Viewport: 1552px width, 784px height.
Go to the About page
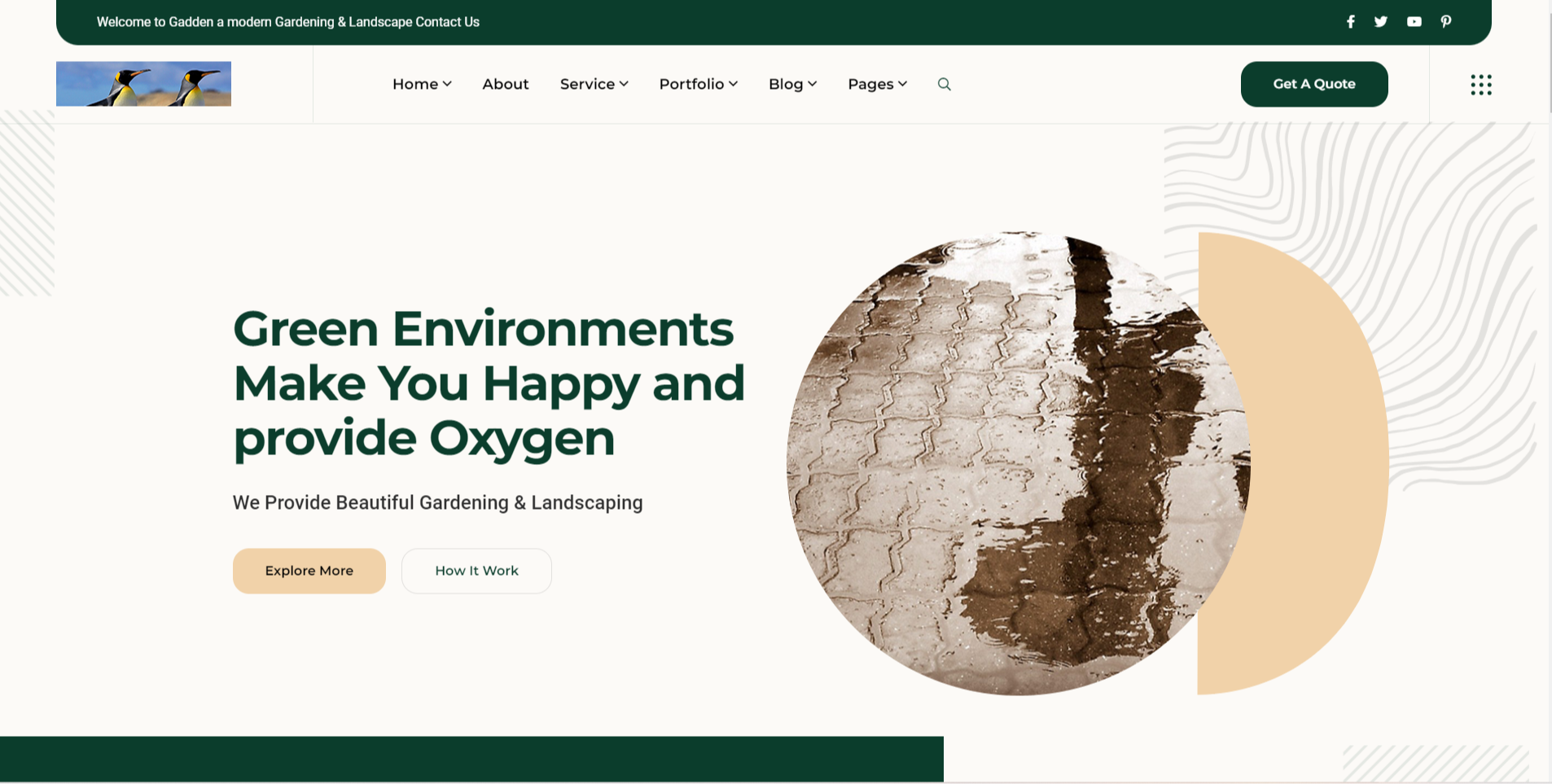coord(506,84)
